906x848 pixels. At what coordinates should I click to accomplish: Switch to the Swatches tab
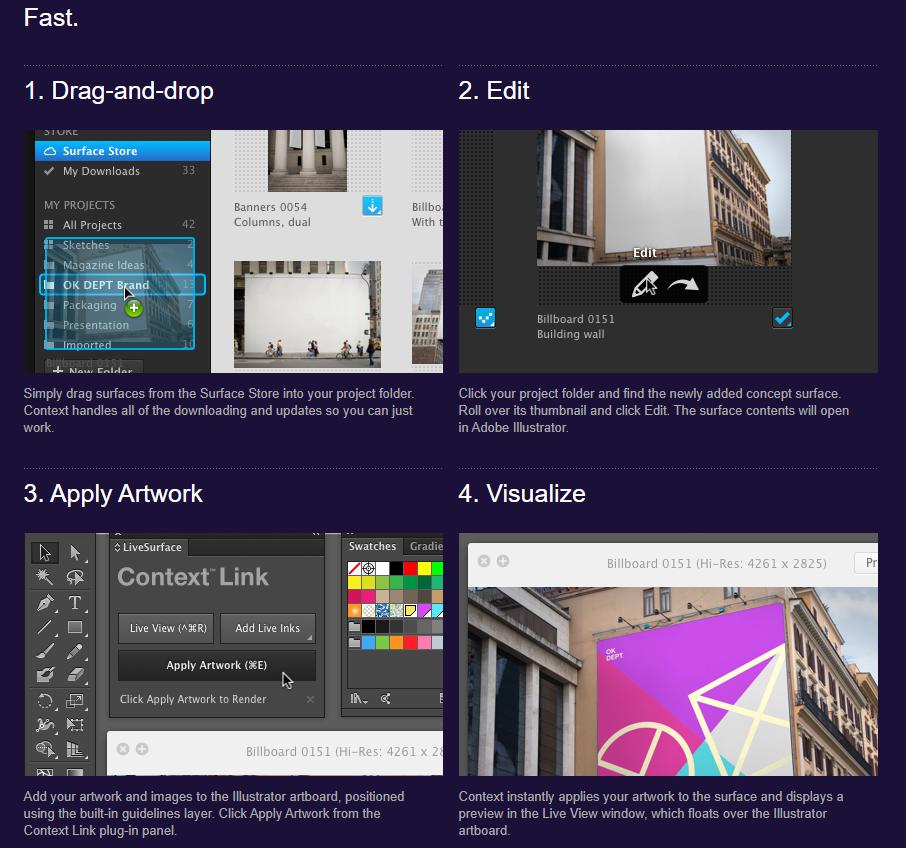point(372,546)
